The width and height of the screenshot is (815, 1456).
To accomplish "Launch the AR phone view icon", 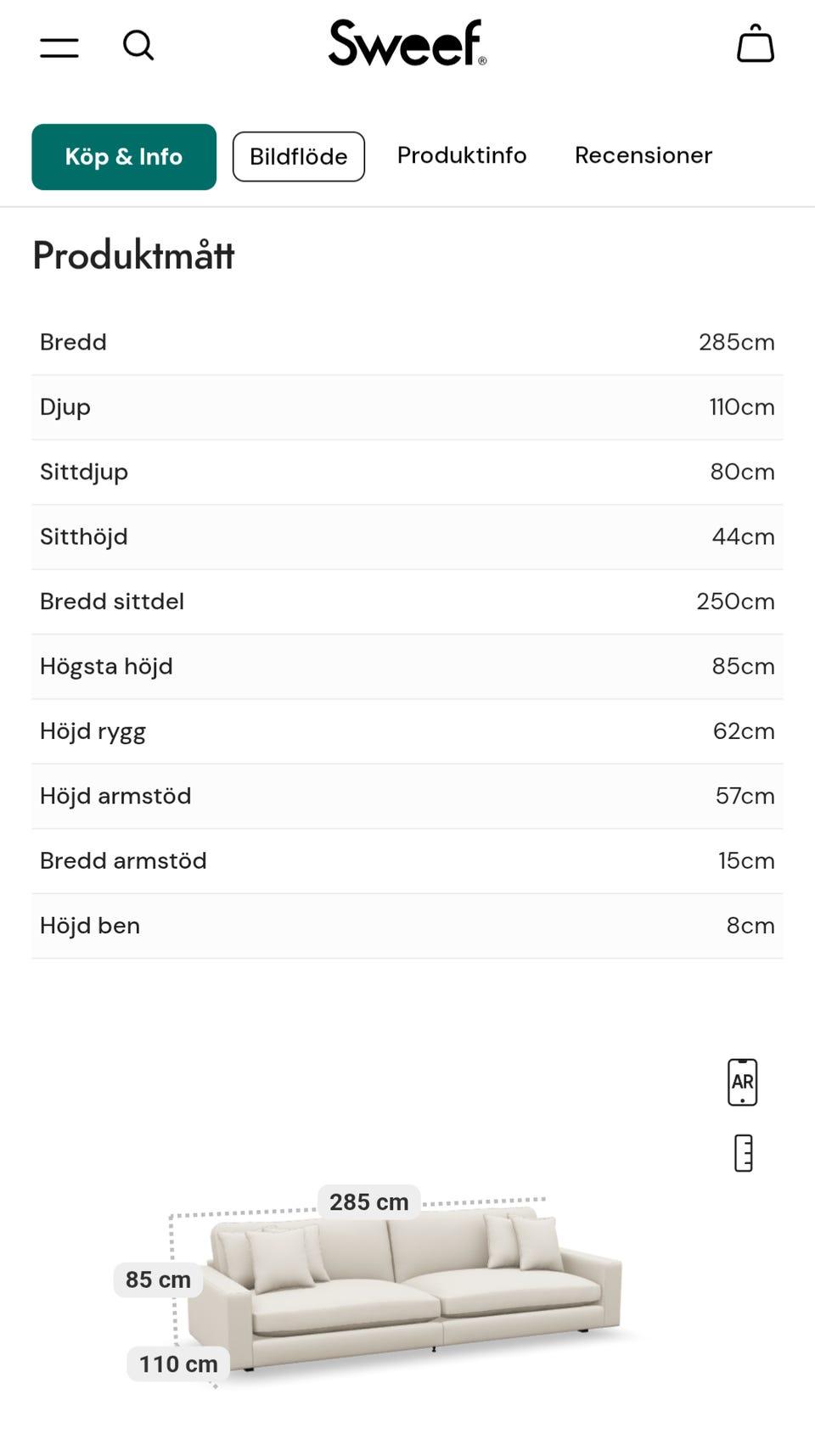I will click(742, 1082).
